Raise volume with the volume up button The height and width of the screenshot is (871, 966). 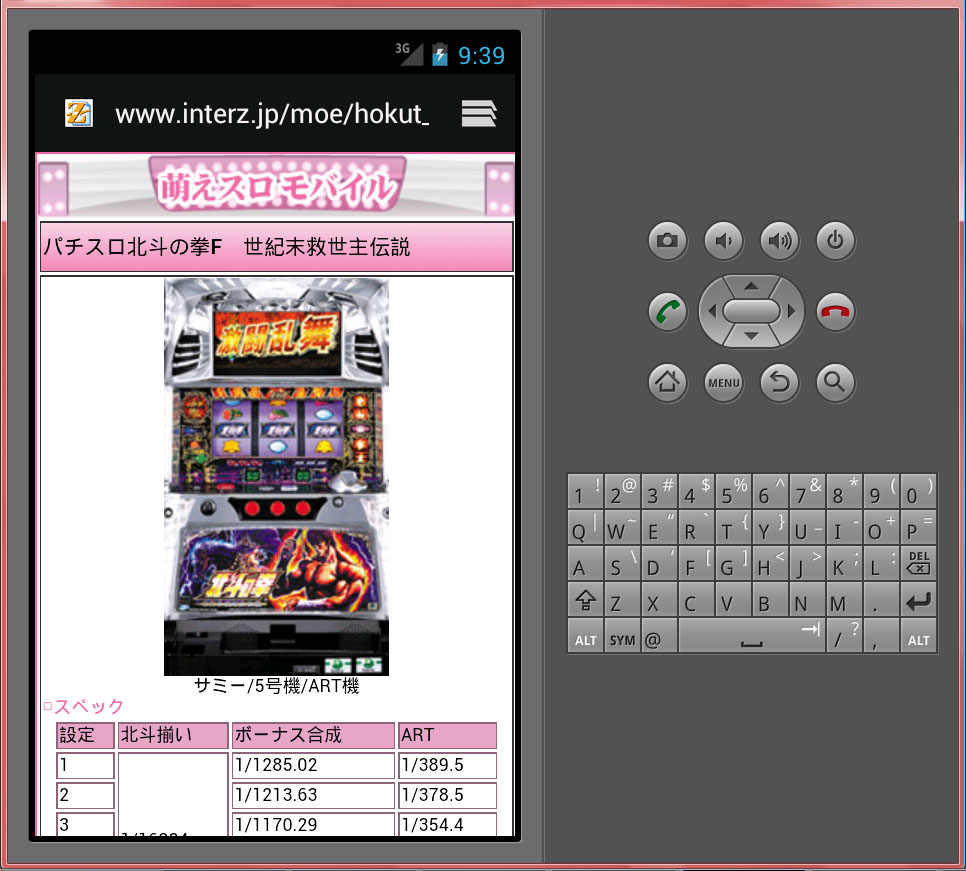coord(779,240)
